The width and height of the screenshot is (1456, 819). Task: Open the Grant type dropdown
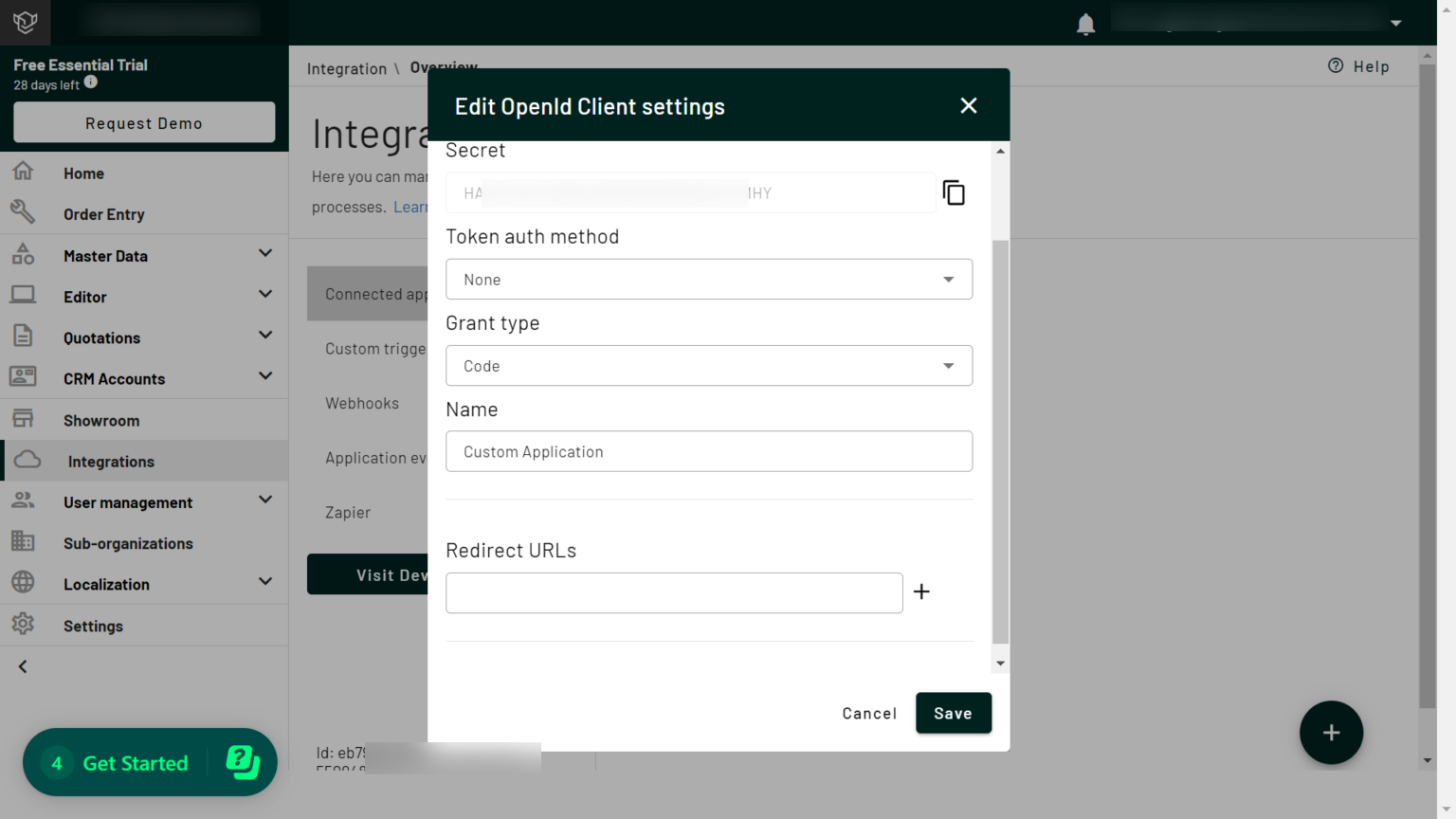click(x=709, y=365)
